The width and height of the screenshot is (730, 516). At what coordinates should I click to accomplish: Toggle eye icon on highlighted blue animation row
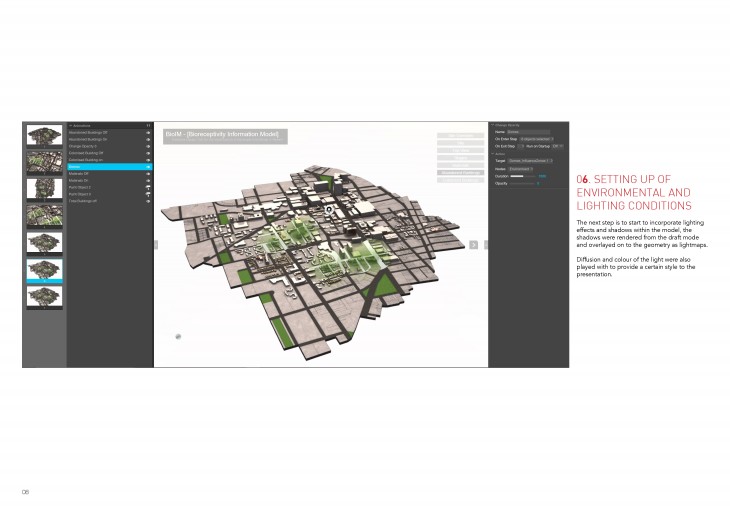click(x=148, y=166)
